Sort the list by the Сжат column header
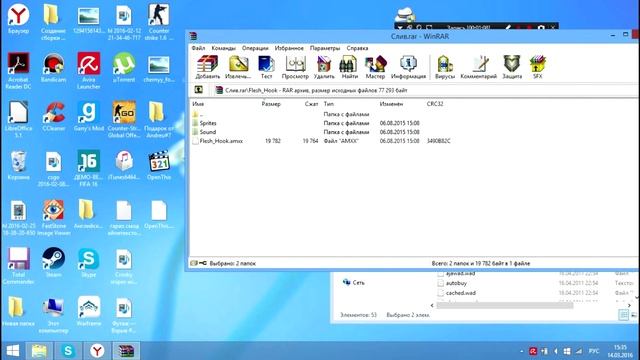 click(311, 104)
